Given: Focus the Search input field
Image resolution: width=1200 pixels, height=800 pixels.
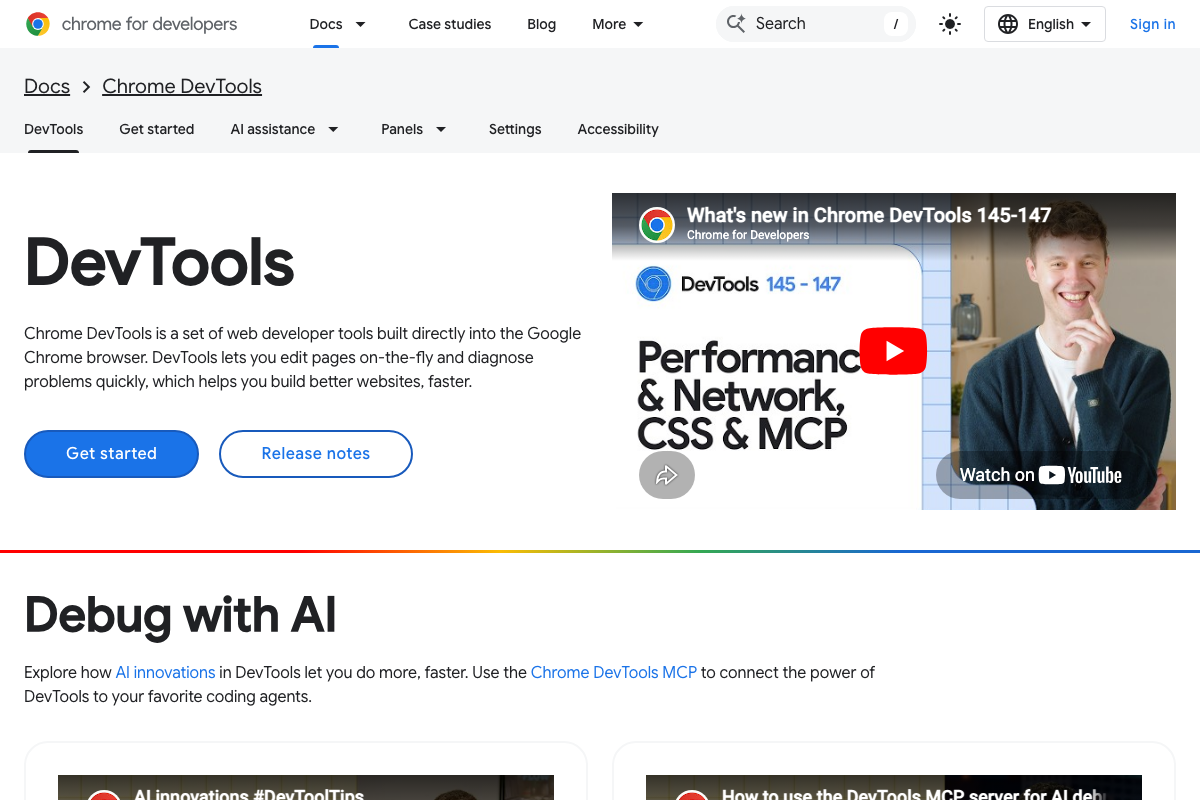Looking at the screenshot, I should coord(816,24).
